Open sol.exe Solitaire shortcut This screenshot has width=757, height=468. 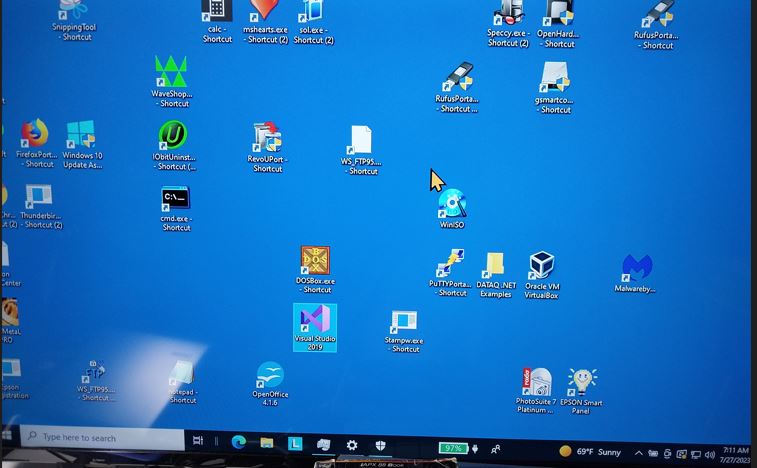313,22
